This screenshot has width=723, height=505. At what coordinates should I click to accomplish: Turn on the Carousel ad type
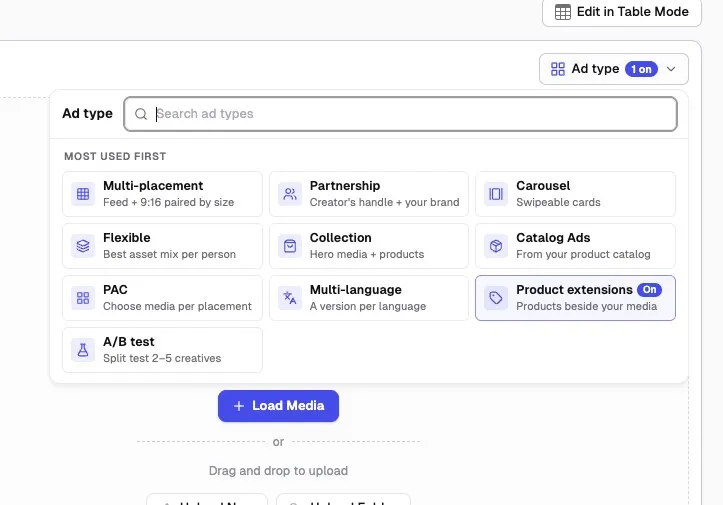tap(575, 194)
